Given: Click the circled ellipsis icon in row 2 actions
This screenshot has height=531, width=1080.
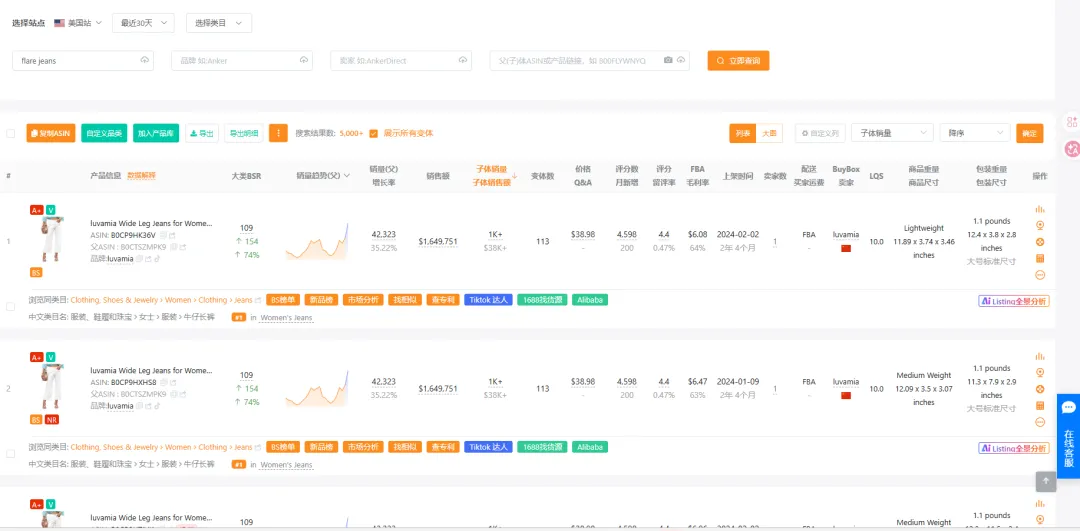Looking at the screenshot, I should click(1040, 422).
